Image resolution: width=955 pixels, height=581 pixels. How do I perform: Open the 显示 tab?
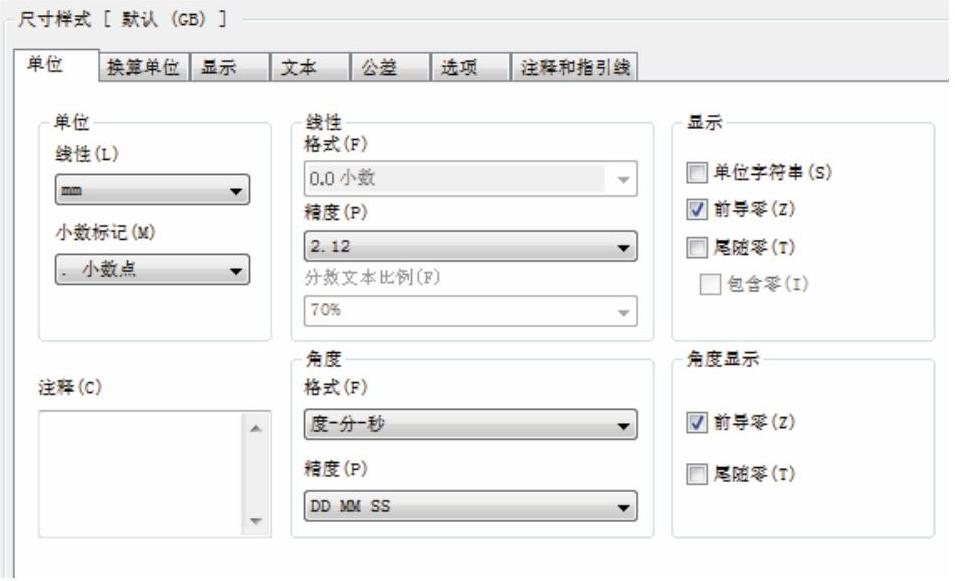[x=230, y=67]
